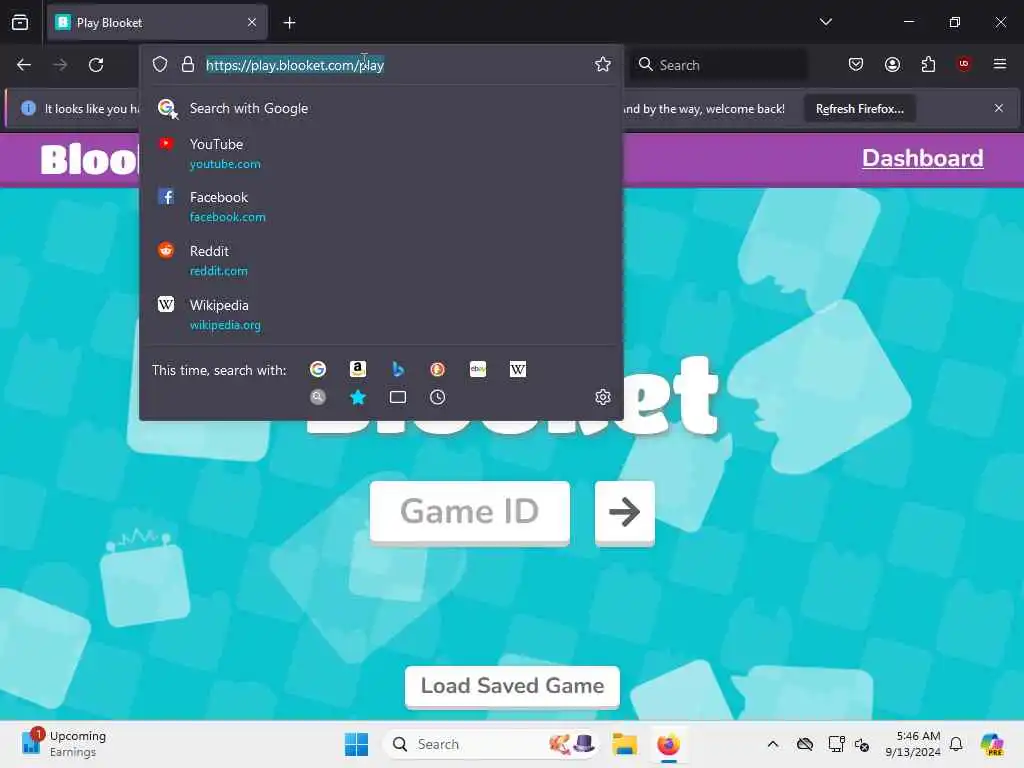
Task: Search bookmarks via the blue star icon
Action: (x=358, y=397)
